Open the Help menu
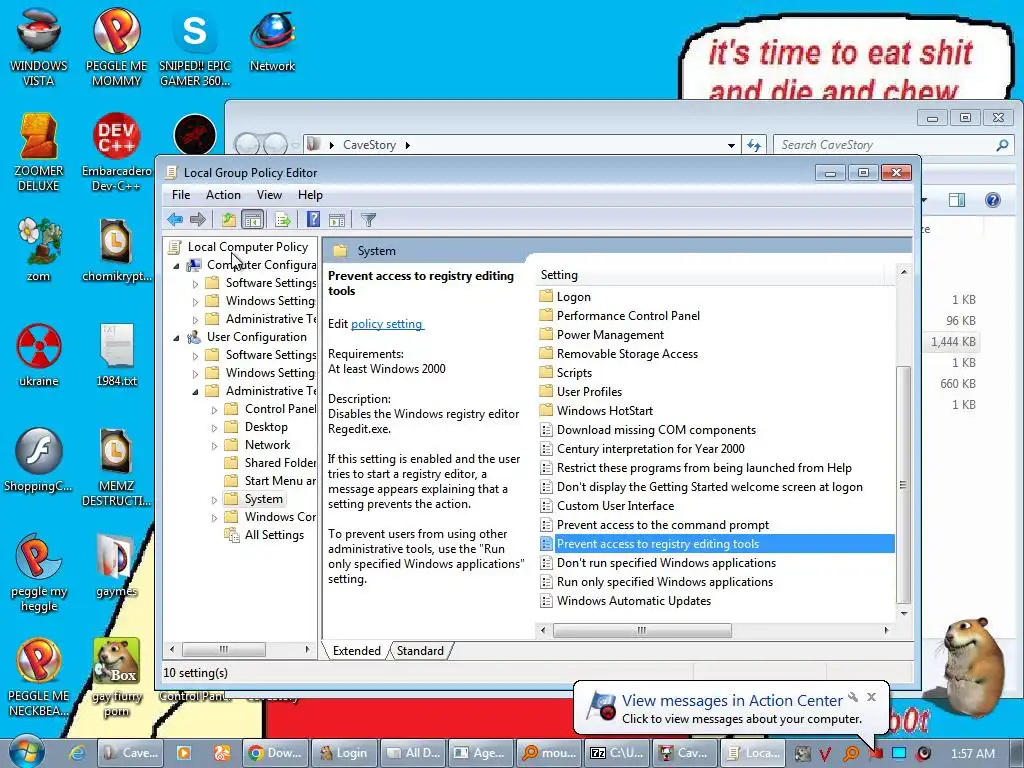The image size is (1024, 768). point(310,195)
